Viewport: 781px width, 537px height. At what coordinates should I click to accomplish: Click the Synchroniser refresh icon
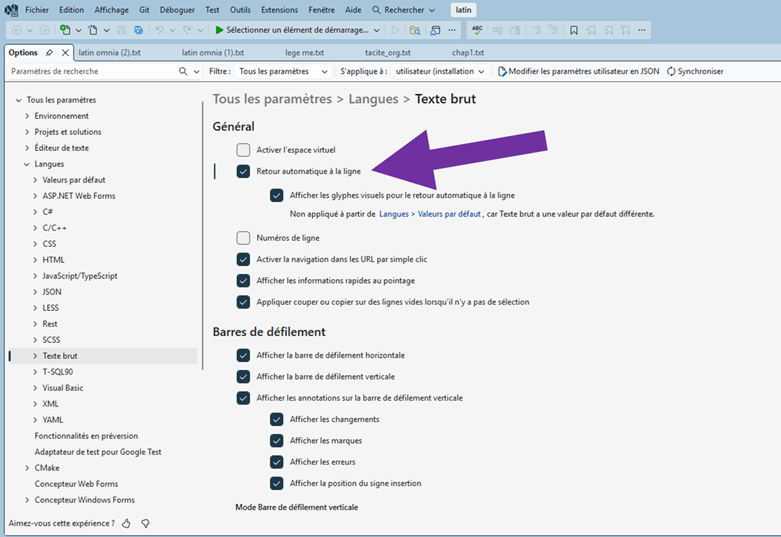pos(671,72)
